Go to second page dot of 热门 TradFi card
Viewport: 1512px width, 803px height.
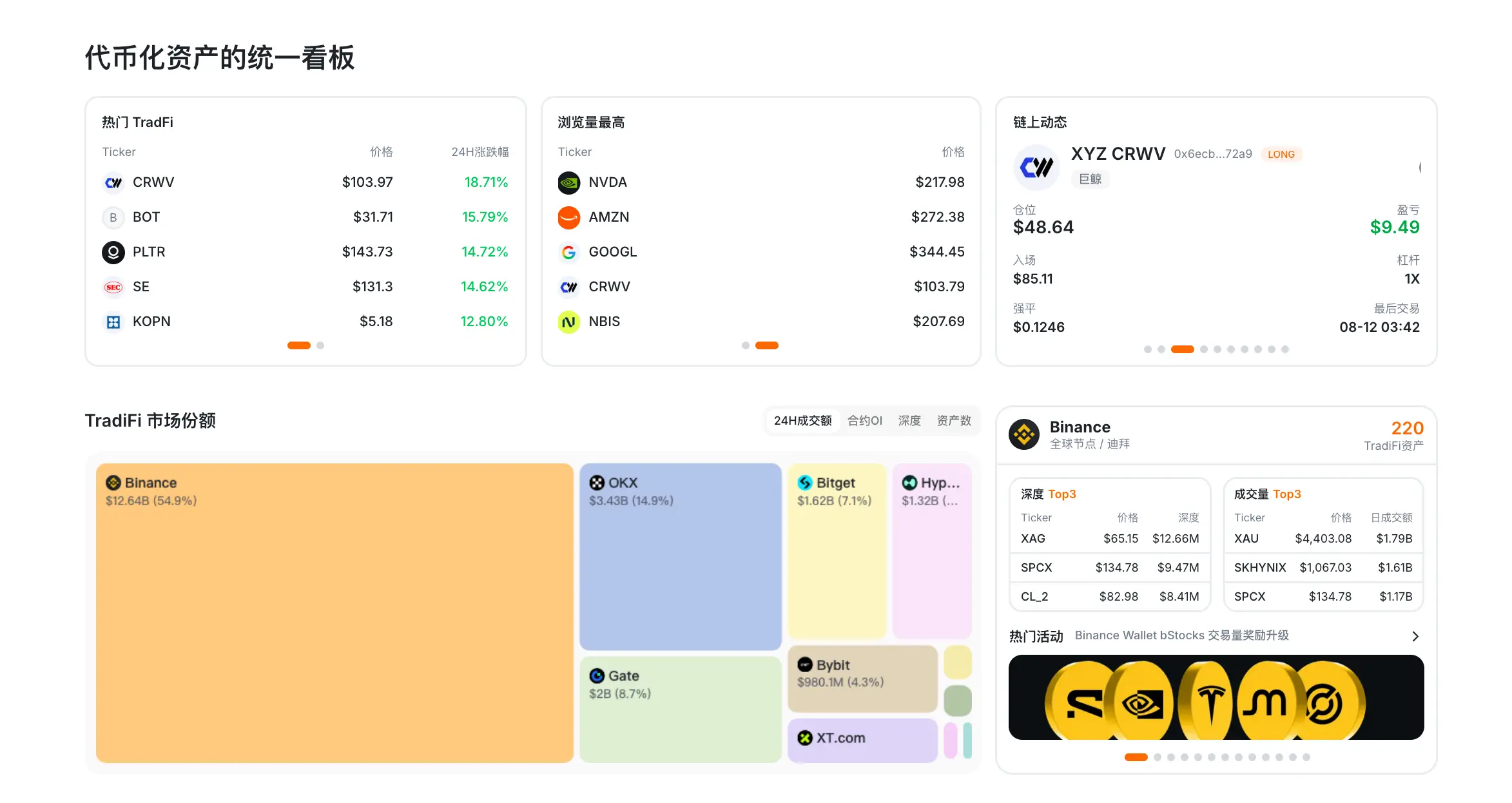[x=320, y=345]
